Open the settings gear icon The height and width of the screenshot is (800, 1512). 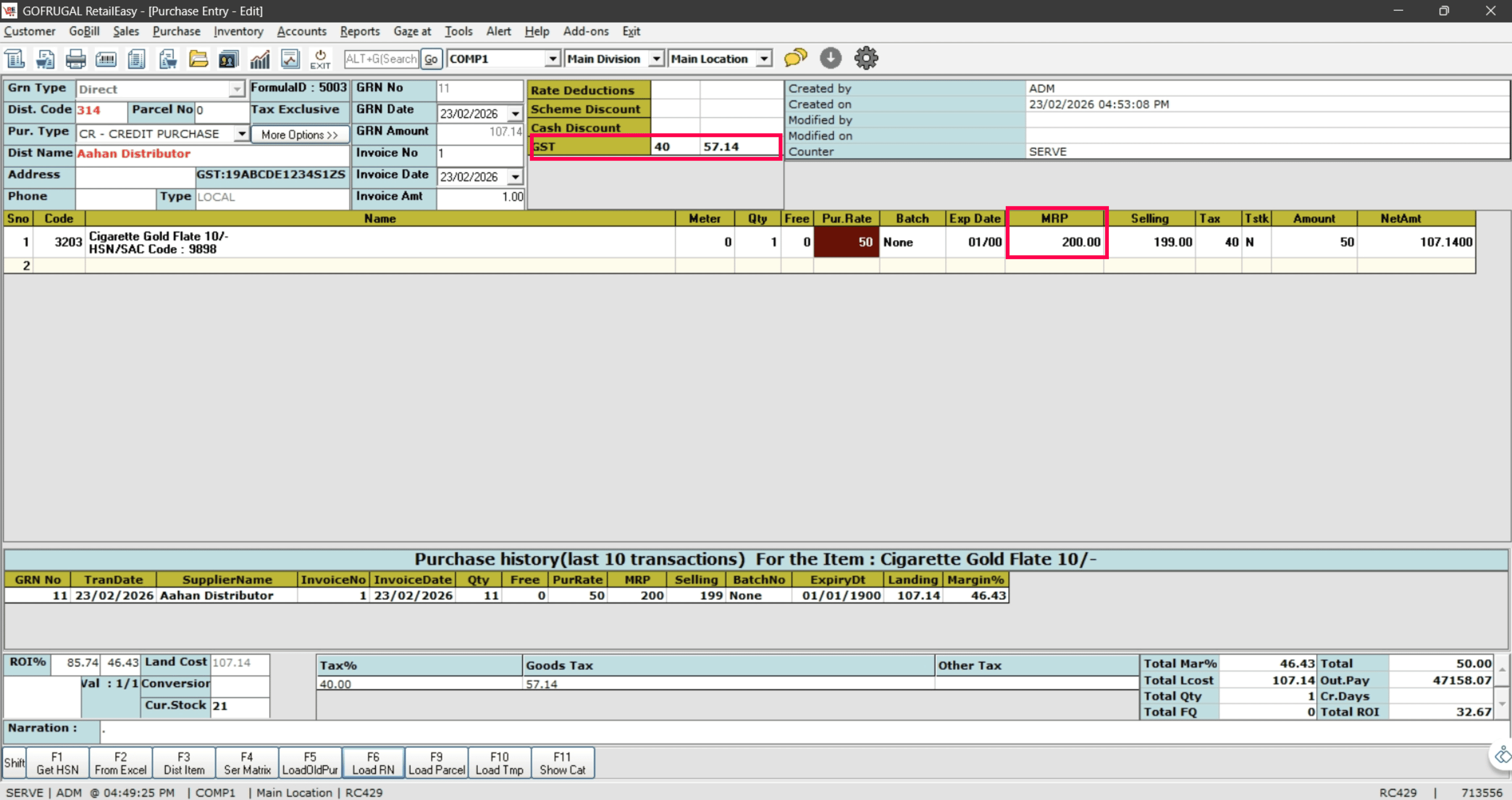click(x=866, y=58)
